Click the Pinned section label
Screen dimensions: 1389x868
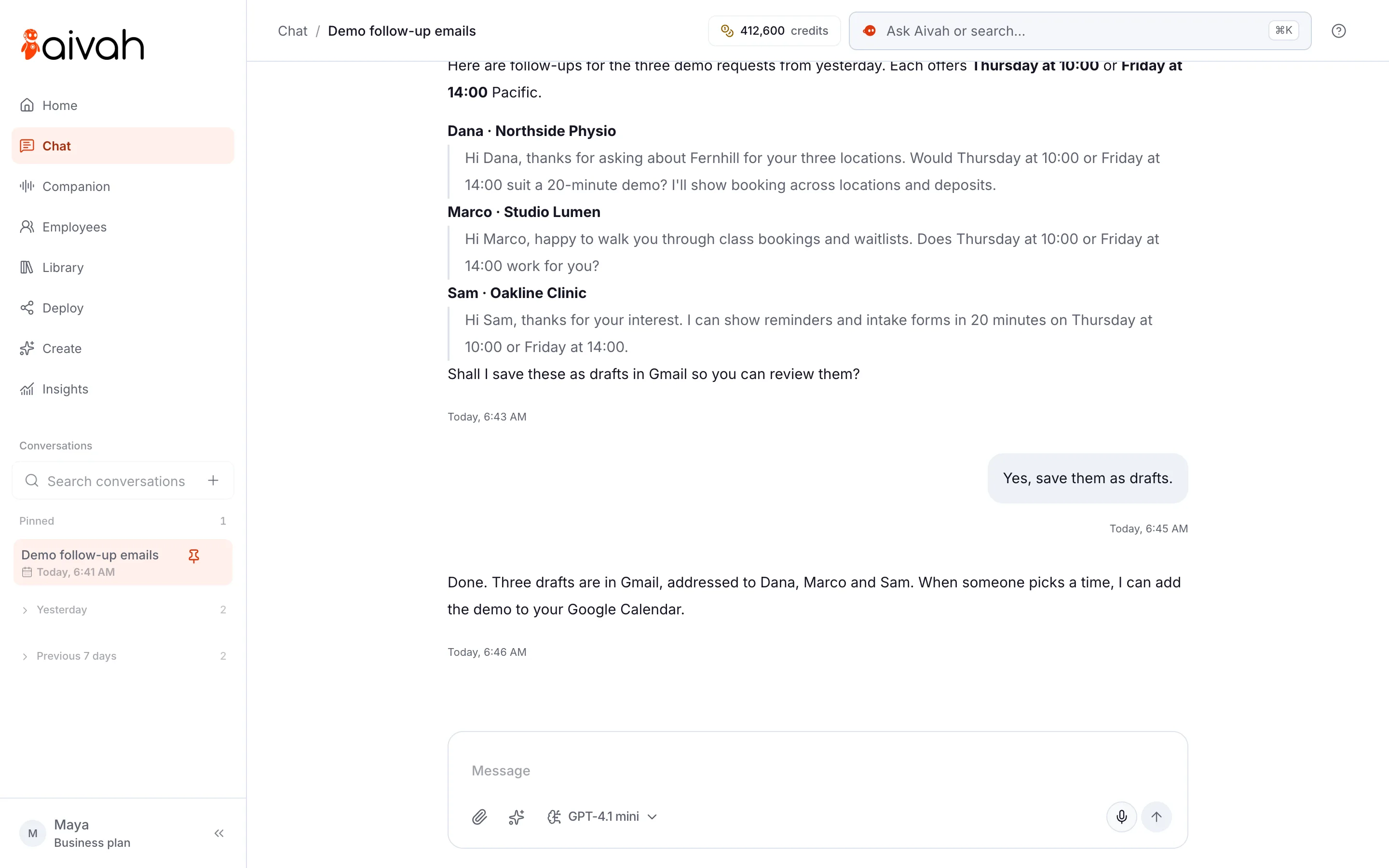(x=37, y=521)
